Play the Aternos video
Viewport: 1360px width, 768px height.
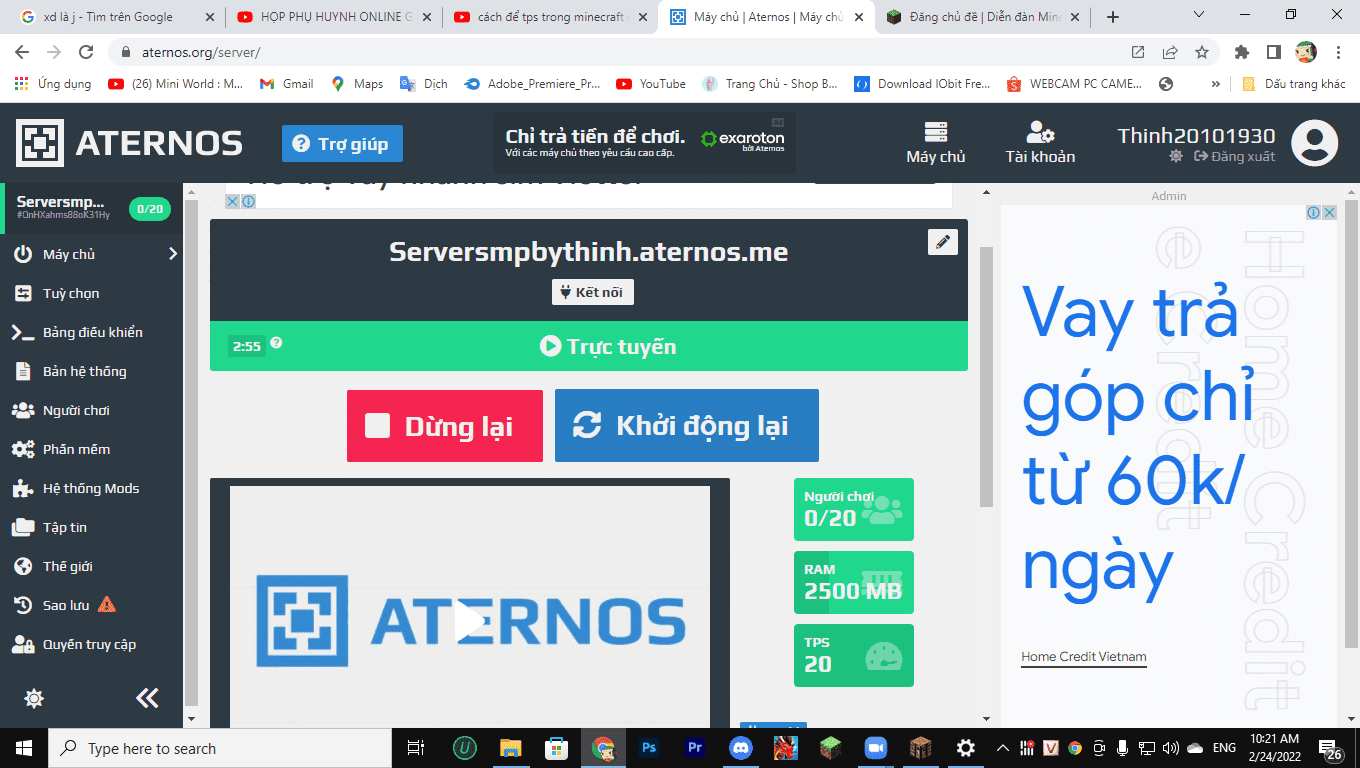470,621
